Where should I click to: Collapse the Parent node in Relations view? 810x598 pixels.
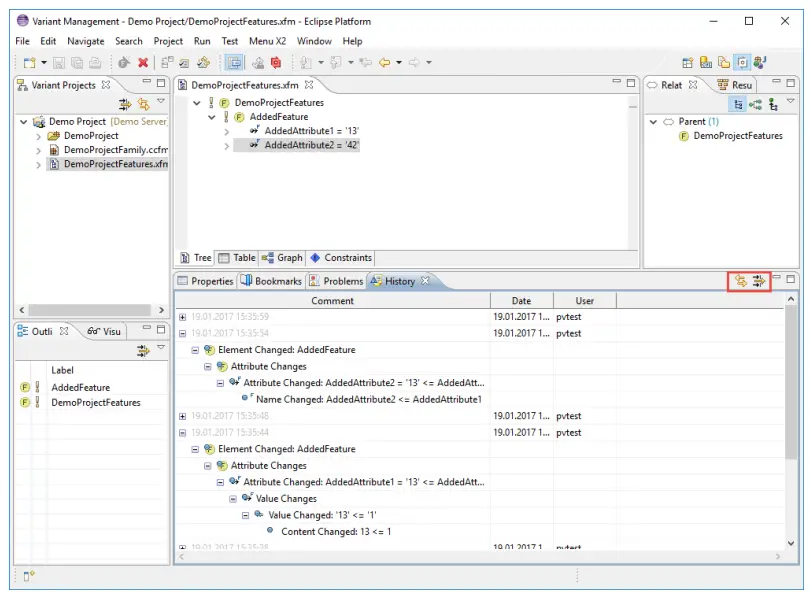pos(653,122)
